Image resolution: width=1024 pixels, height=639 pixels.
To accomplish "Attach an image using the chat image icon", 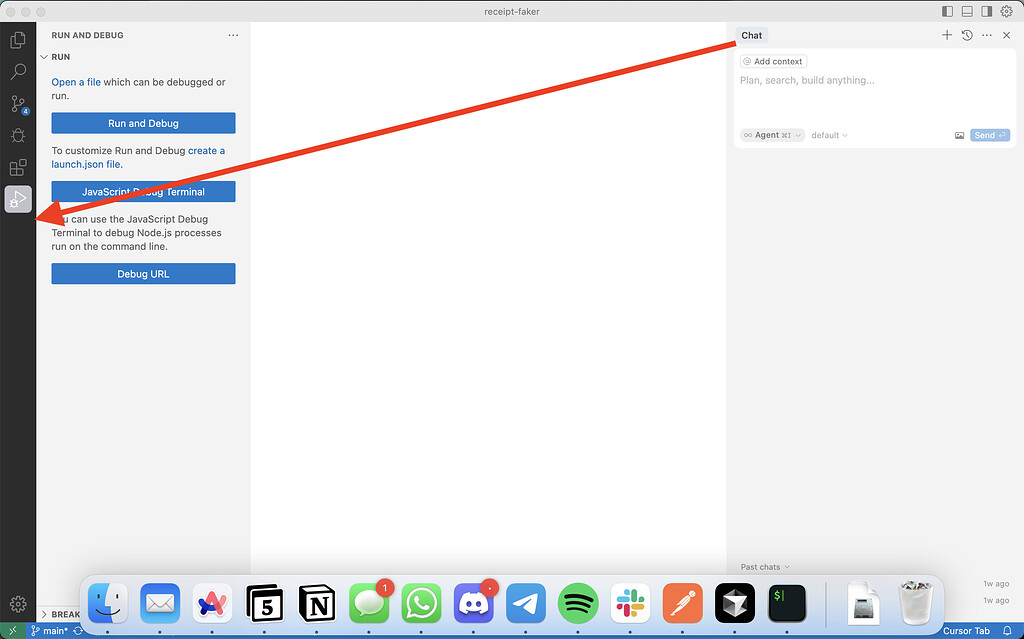I will click(x=959, y=135).
